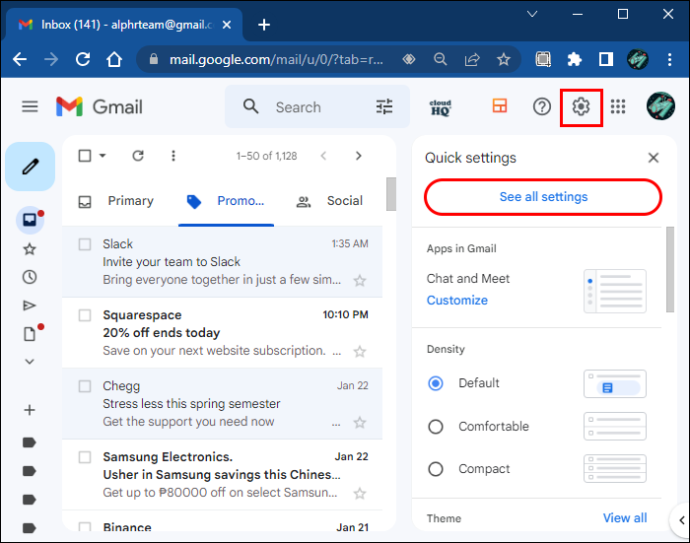Open the first label tag icon in sidebar
The width and height of the screenshot is (690, 543).
pyautogui.click(x=29, y=443)
